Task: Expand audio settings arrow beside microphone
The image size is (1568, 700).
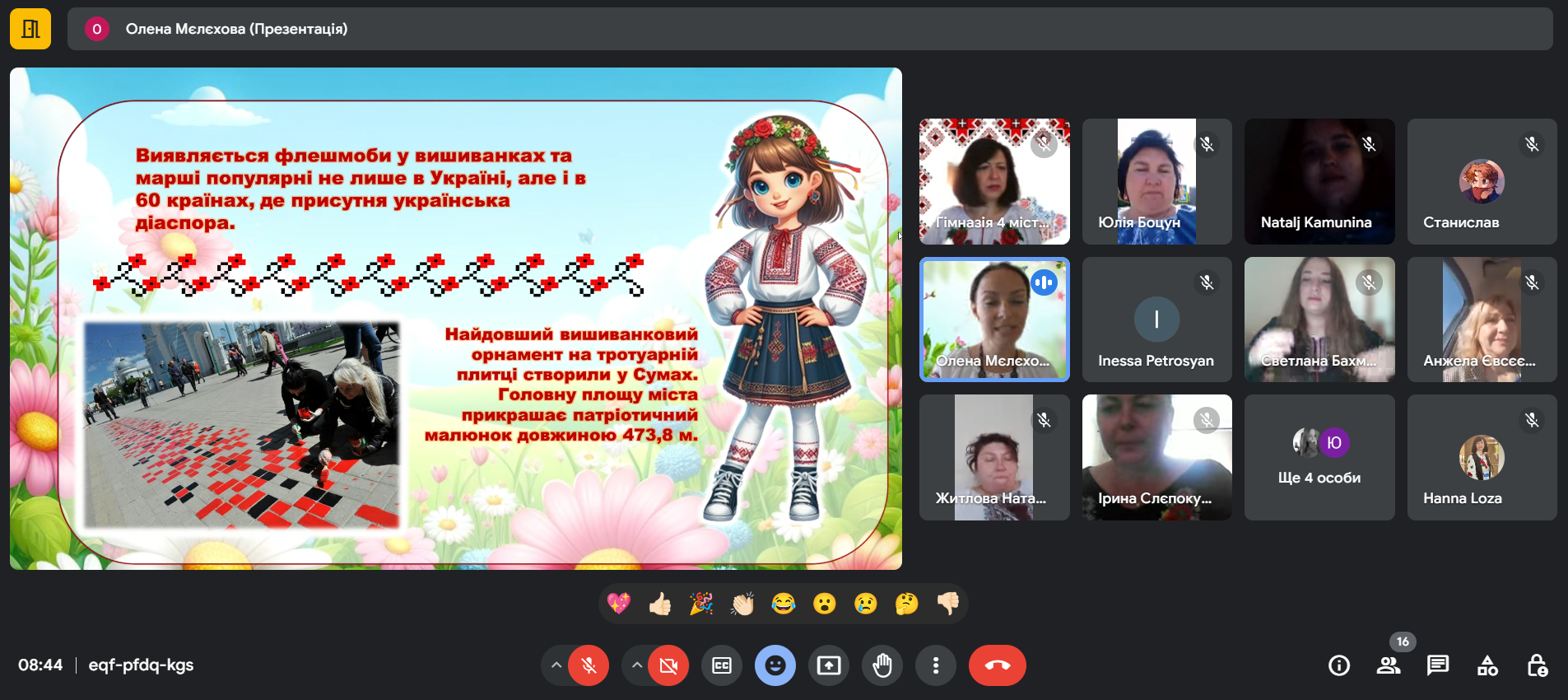Action: [x=556, y=665]
